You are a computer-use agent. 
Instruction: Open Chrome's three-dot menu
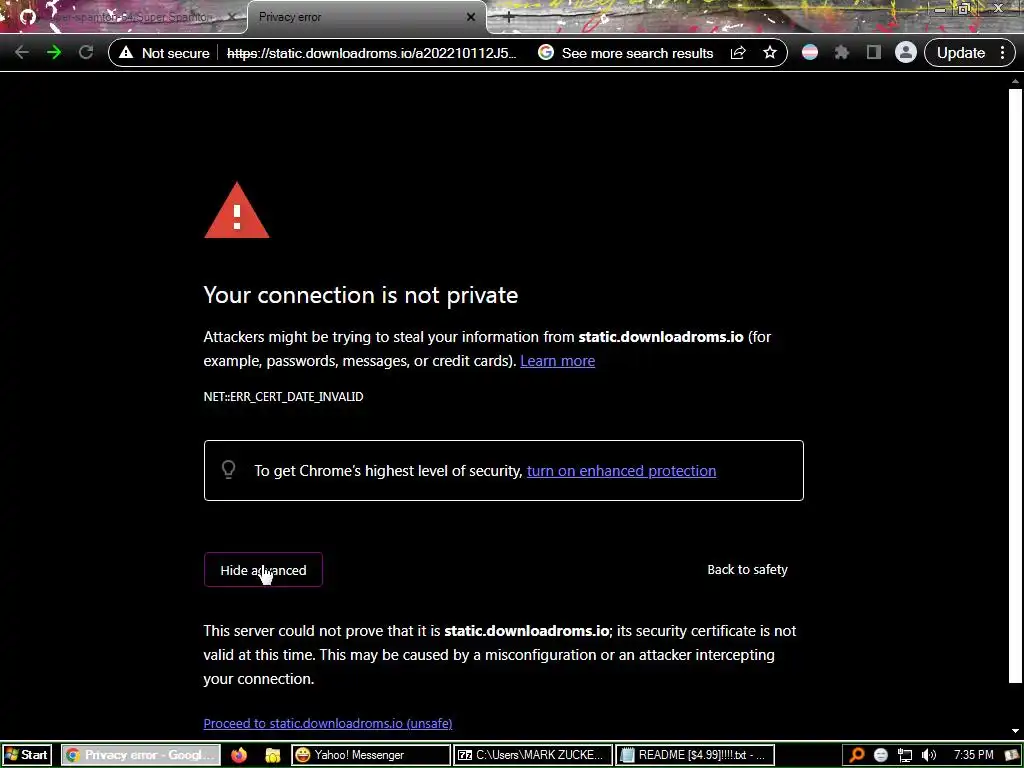(1003, 53)
